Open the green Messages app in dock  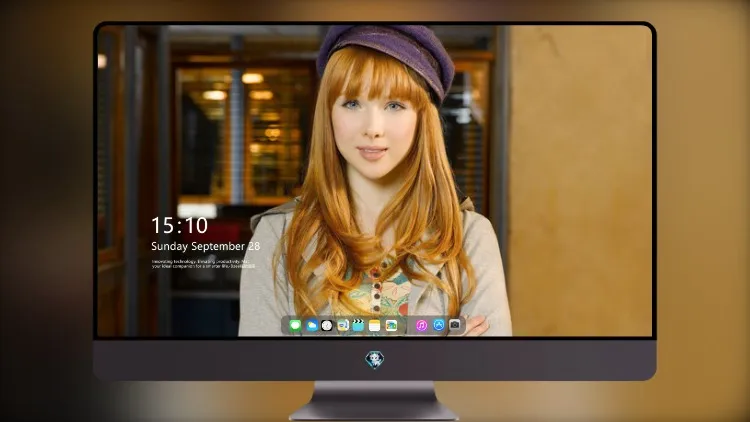coord(295,326)
